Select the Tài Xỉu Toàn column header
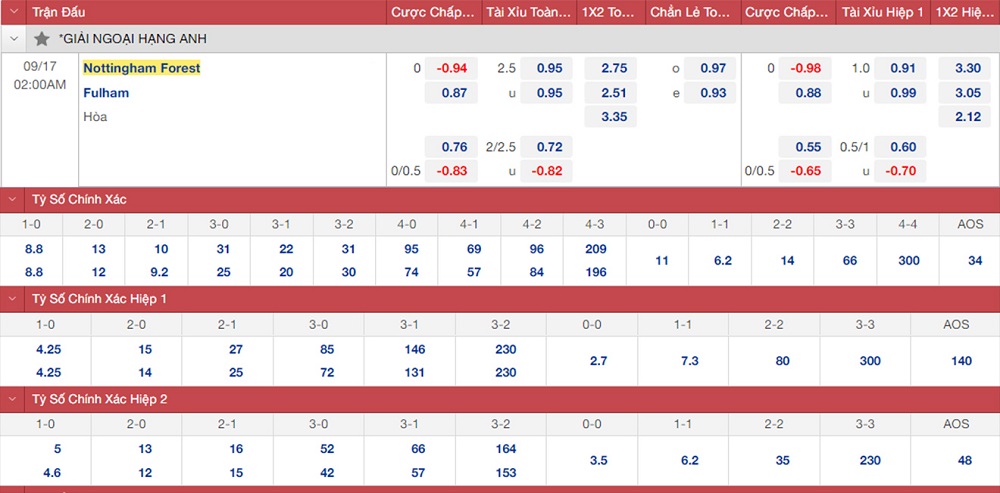1000x493 pixels. [x=529, y=12]
